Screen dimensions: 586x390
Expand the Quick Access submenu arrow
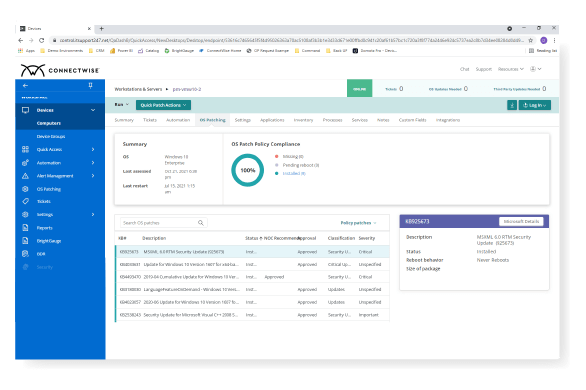point(93,149)
